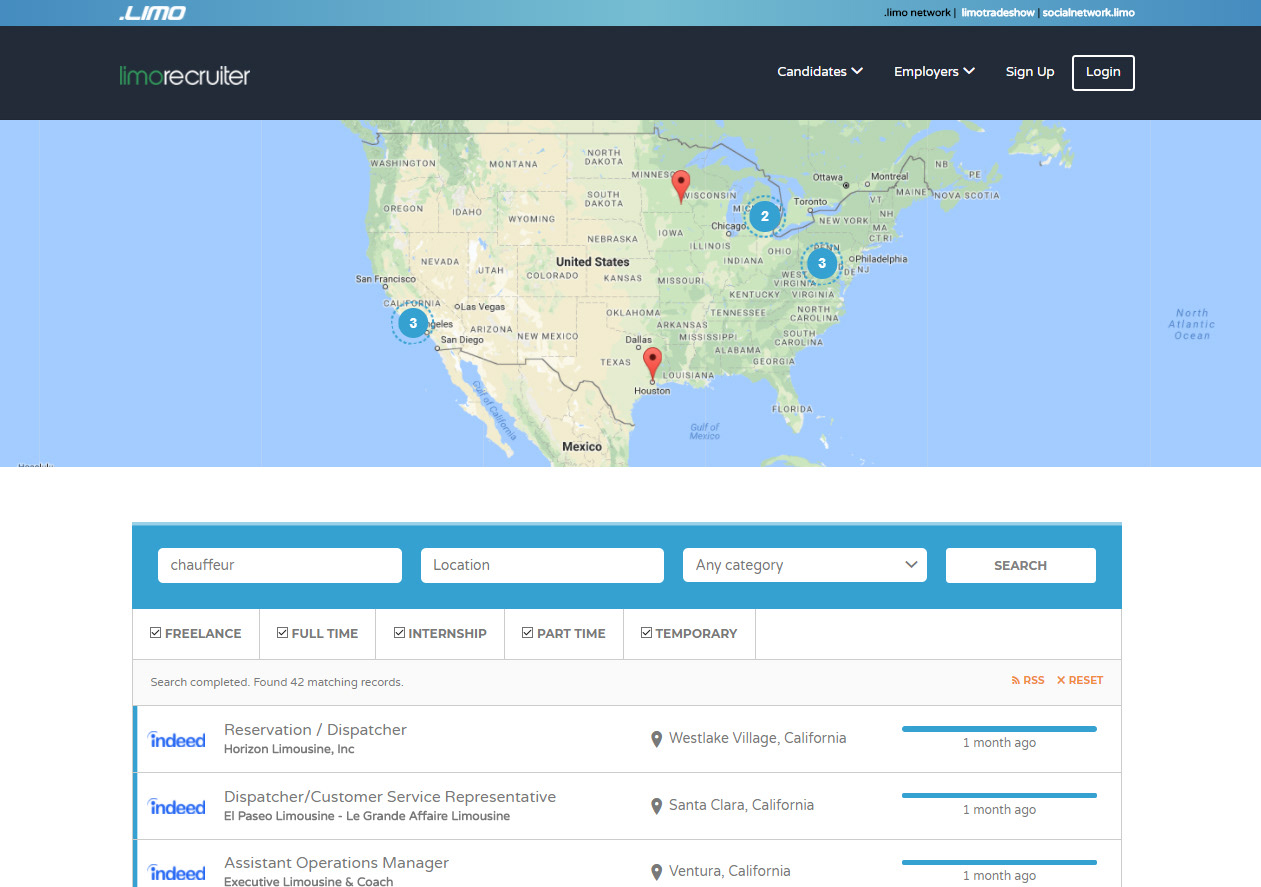Toggle the Part Time checkbox
Image resolution: width=1261 pixels, height=887 pixels.
(x=528, y=633)
